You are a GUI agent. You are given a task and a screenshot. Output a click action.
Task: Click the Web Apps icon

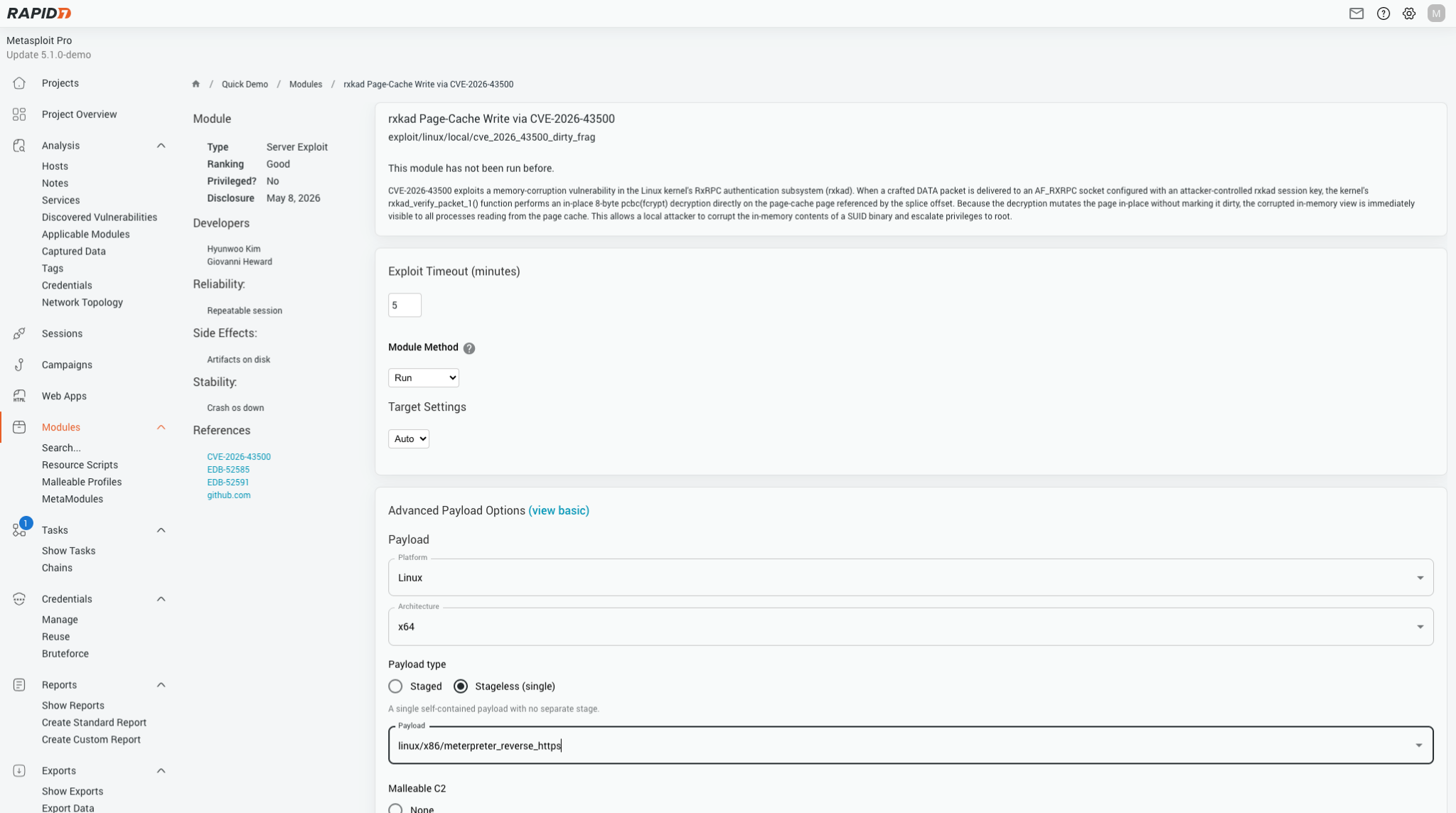pos(19,396)
